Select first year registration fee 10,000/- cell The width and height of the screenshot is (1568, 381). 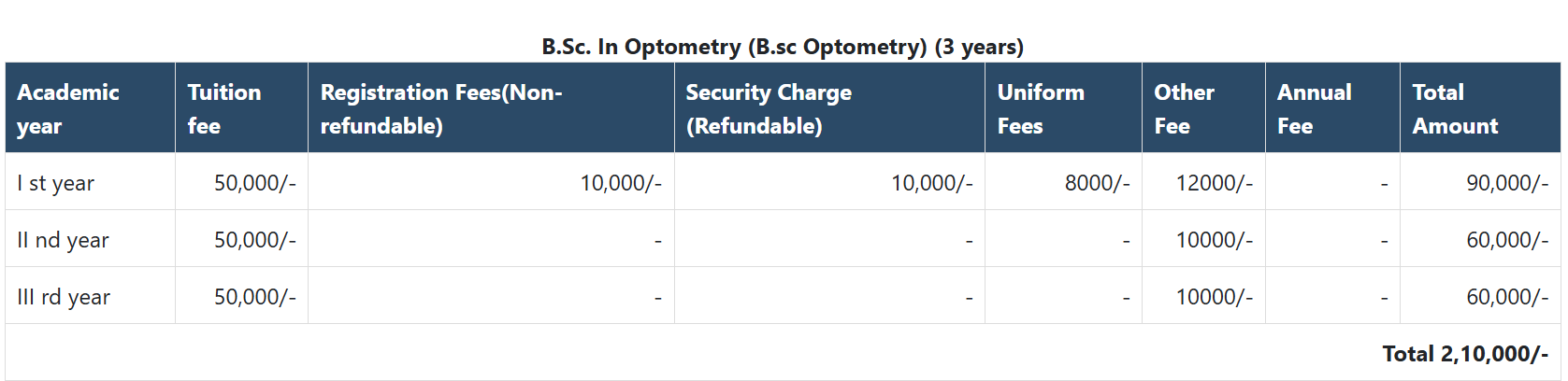621,183
